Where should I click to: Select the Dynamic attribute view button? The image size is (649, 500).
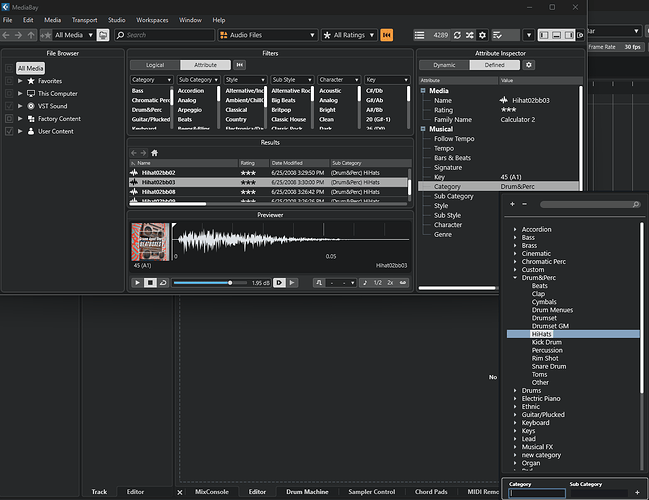444,65
